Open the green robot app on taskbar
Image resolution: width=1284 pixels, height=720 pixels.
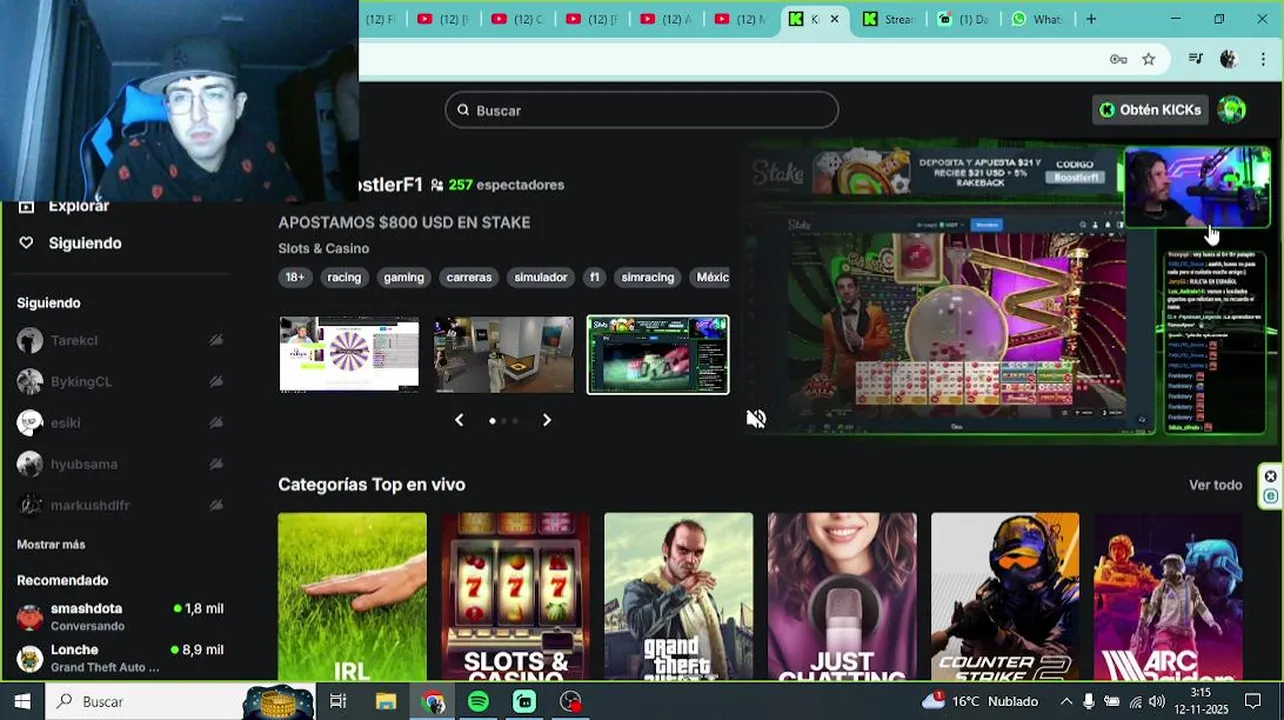[525, 701]
